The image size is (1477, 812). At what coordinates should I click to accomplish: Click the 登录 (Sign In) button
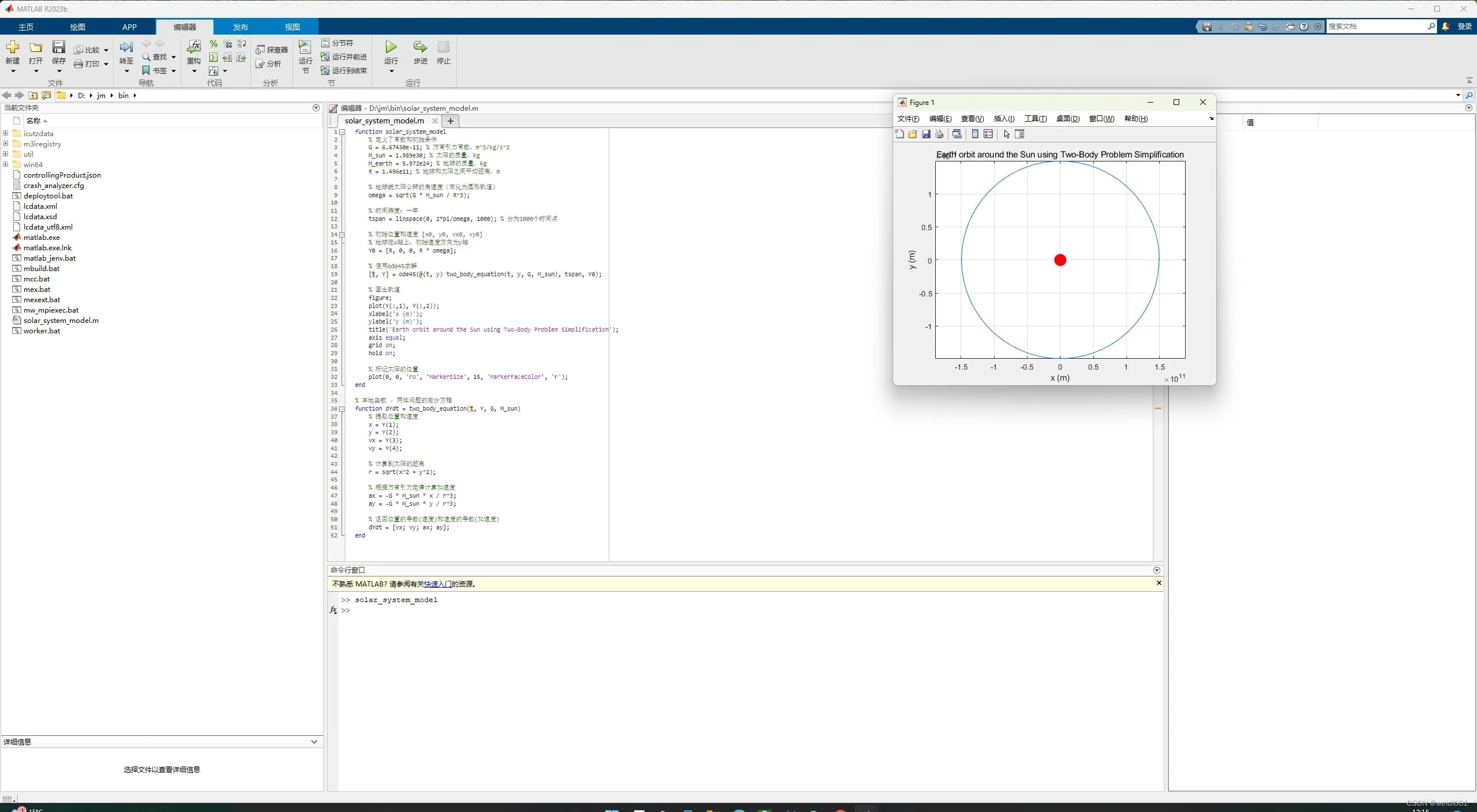pos(1464,27)
